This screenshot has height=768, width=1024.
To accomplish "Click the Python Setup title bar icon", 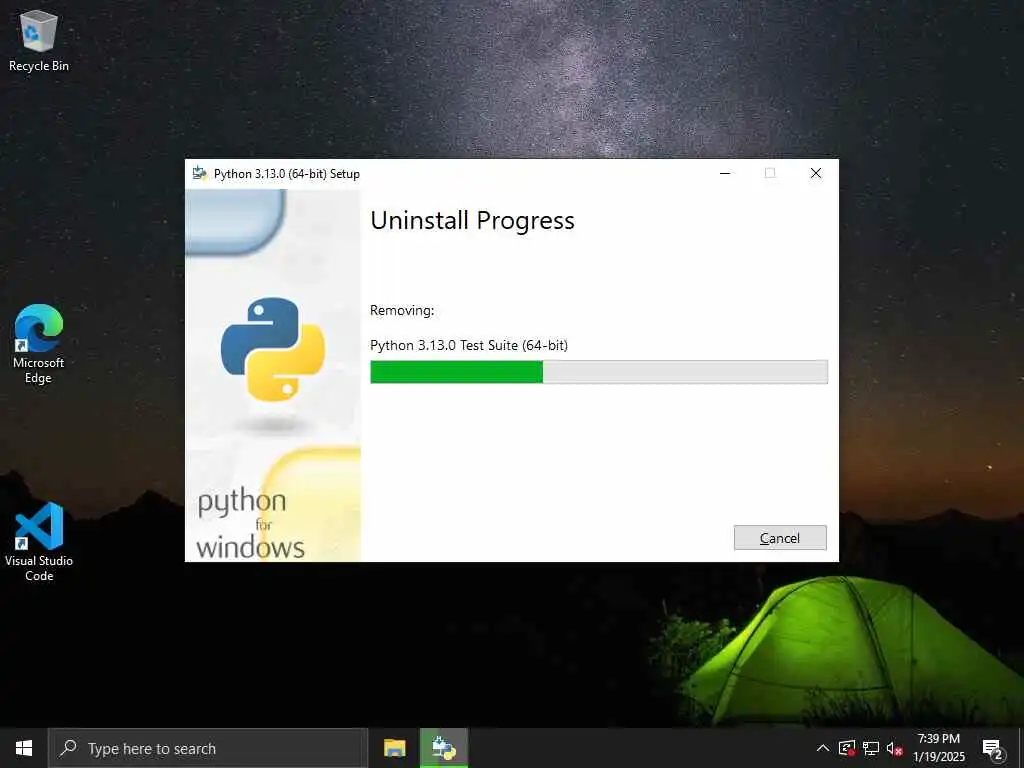I will click(200, 173).
